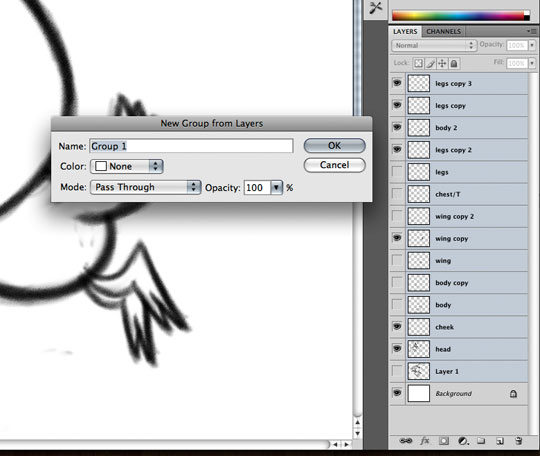Select the Background layer thumbnail
The width and height of the screenshot is (540, 456).
point(418,393)
